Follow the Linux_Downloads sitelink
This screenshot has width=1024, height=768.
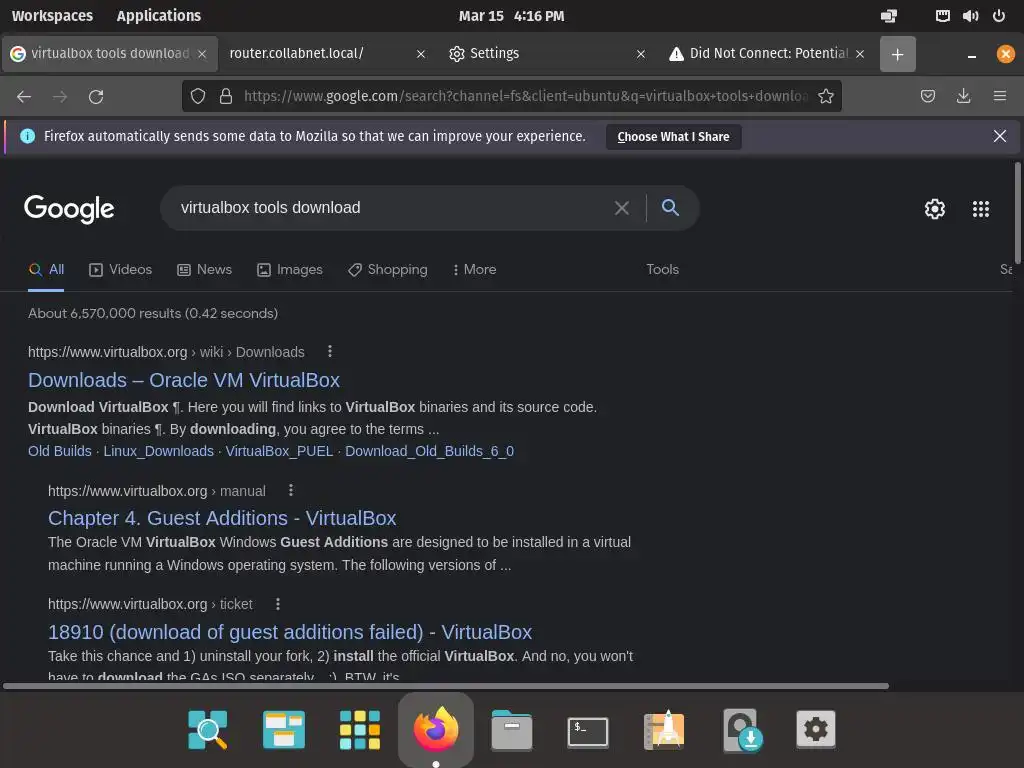coord(159,451)
